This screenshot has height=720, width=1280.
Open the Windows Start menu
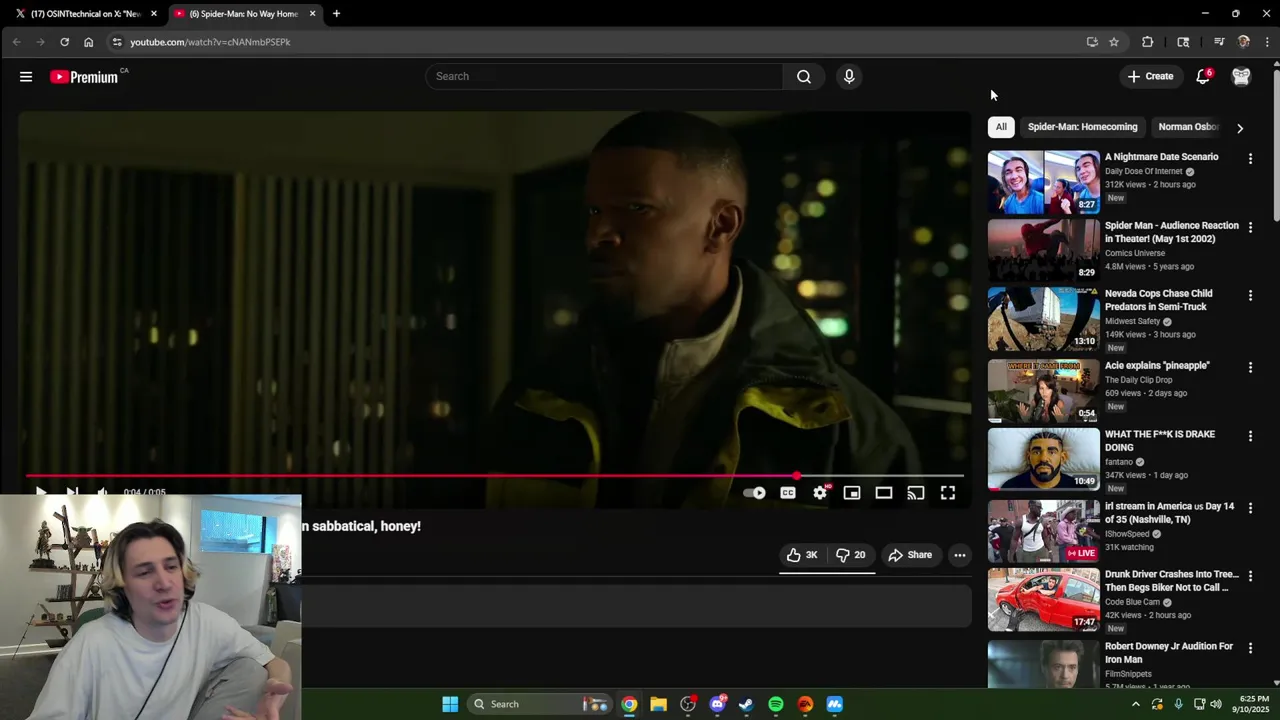[x=450, y=704]
